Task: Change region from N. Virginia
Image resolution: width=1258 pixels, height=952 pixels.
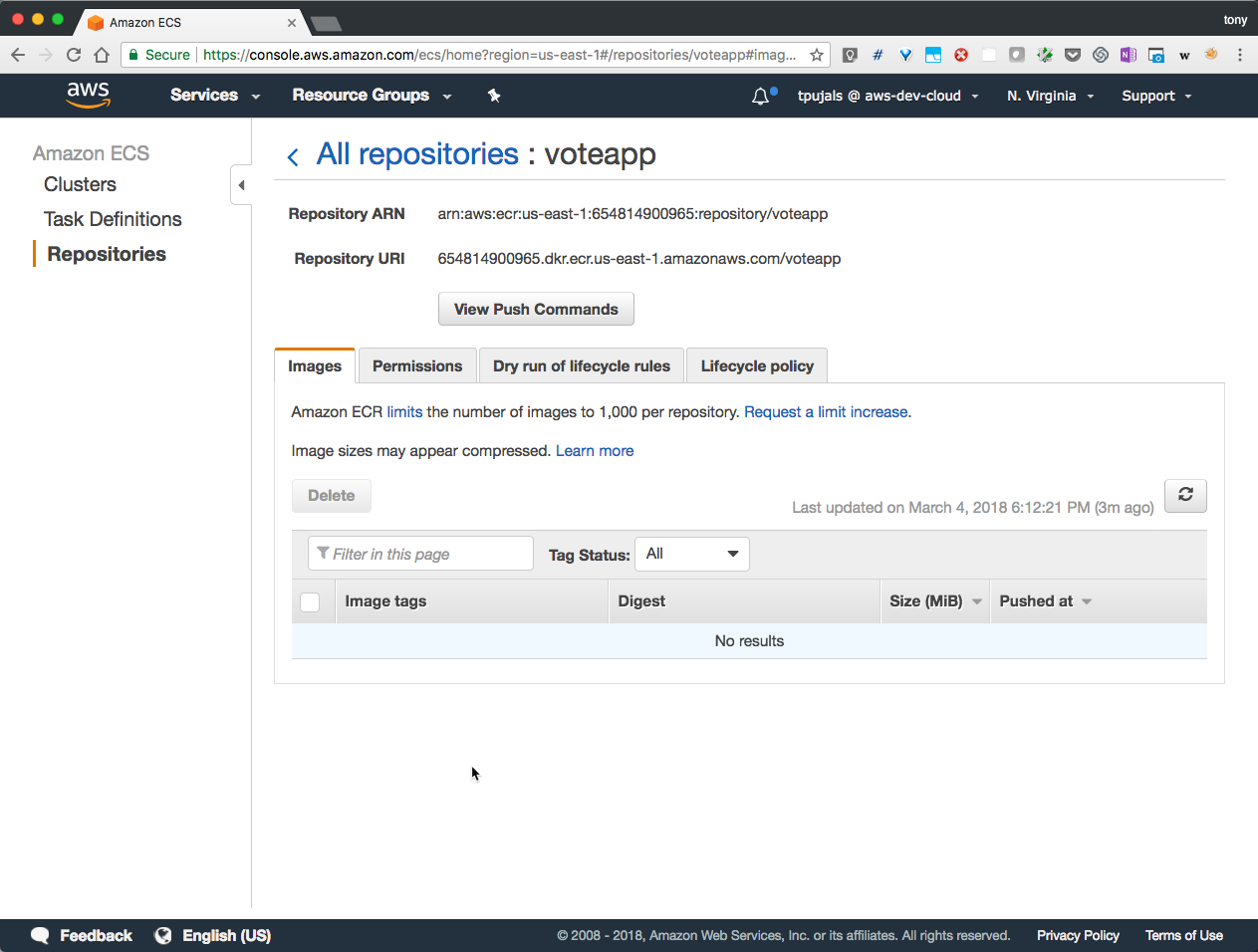Action: click(x=1051, y=96)
